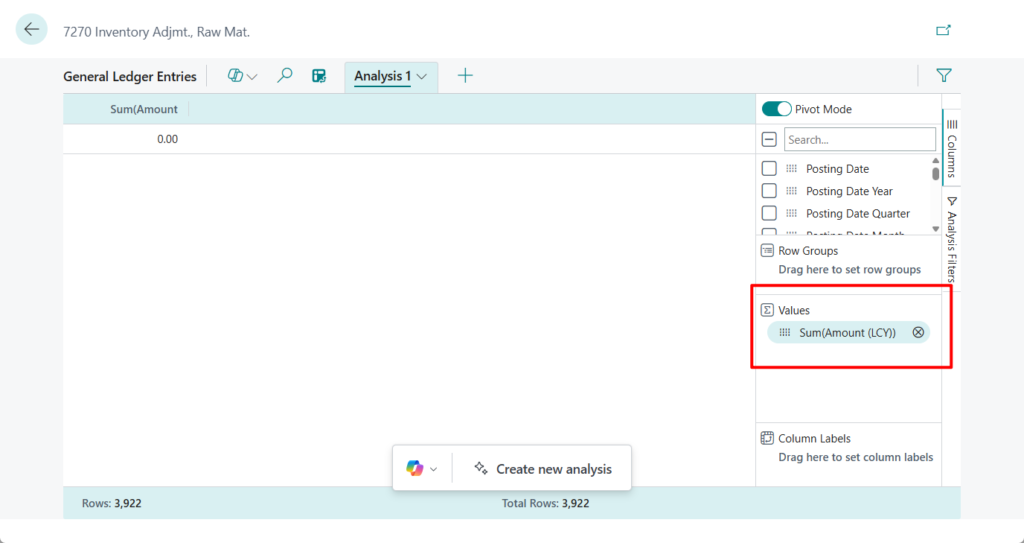
Task: Remove Sum(Amount (LCY)) from Values
Action: click(918, 332)
